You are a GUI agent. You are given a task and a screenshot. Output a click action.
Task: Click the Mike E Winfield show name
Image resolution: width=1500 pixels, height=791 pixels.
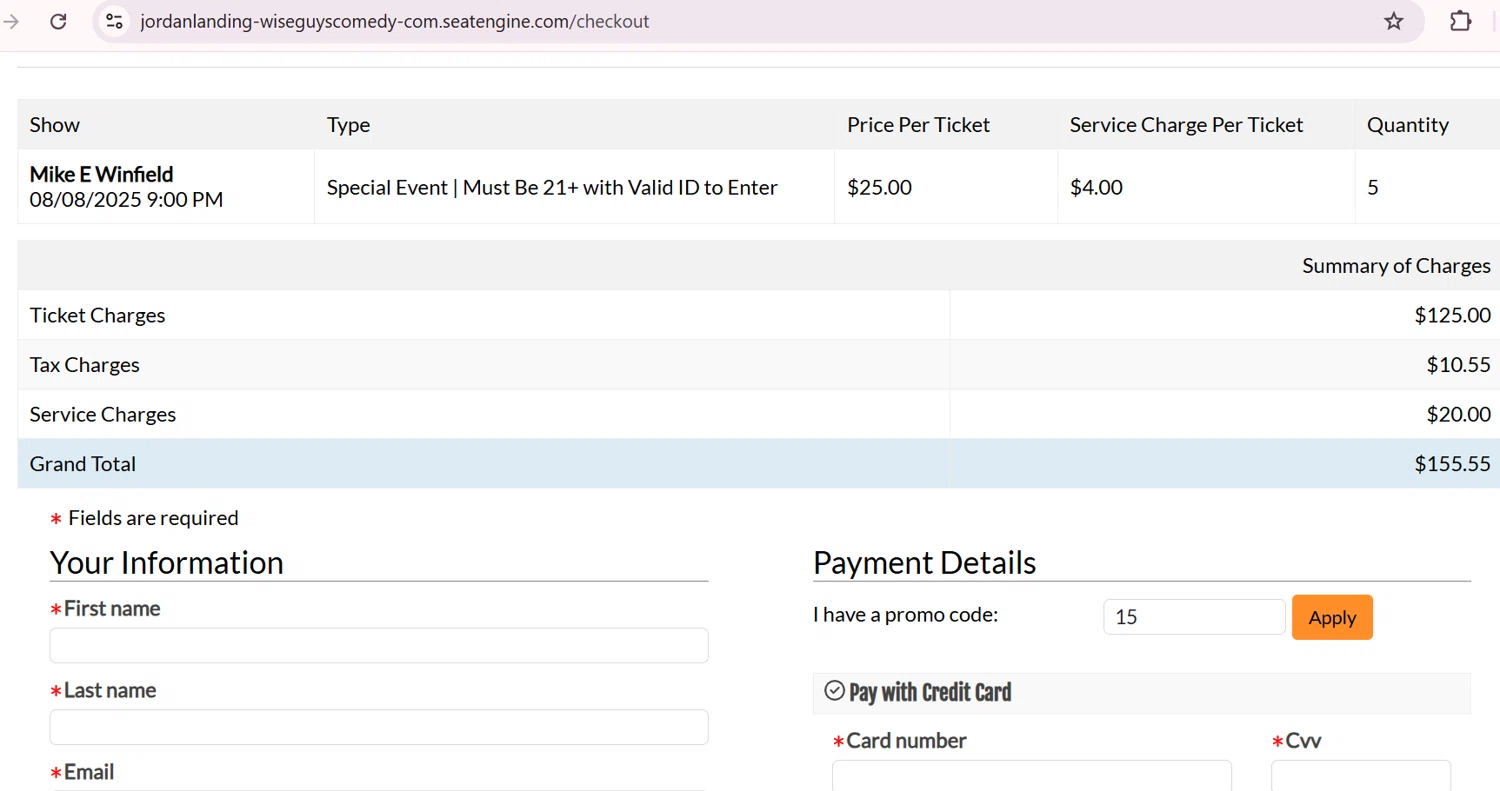[x=101, y=174]
